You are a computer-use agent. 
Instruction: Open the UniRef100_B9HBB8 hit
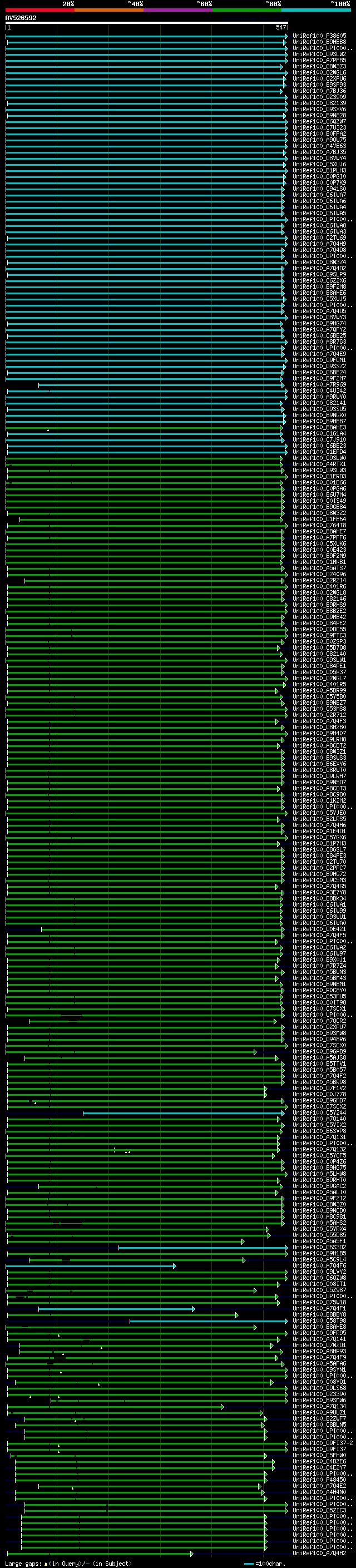[x=319, y=42]
